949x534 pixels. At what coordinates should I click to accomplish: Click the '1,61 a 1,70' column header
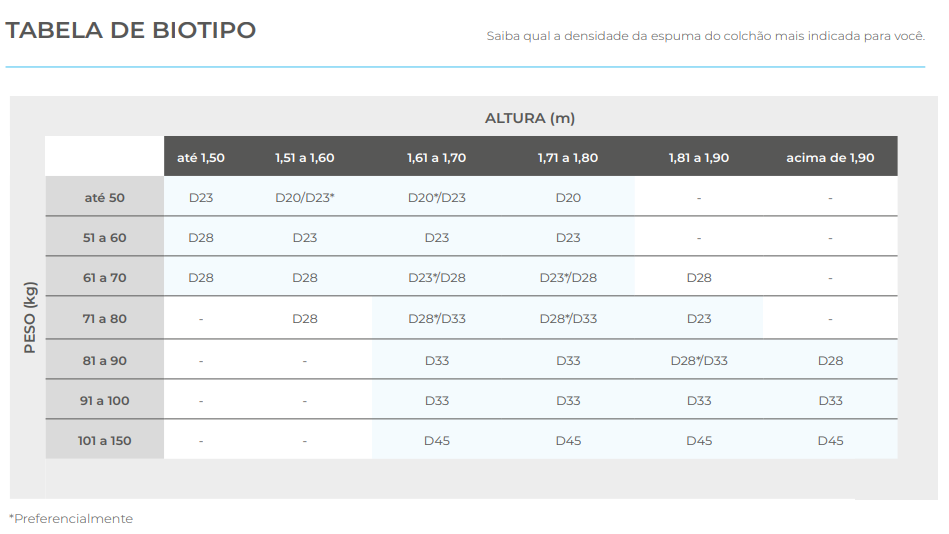[x=437, y=158]
